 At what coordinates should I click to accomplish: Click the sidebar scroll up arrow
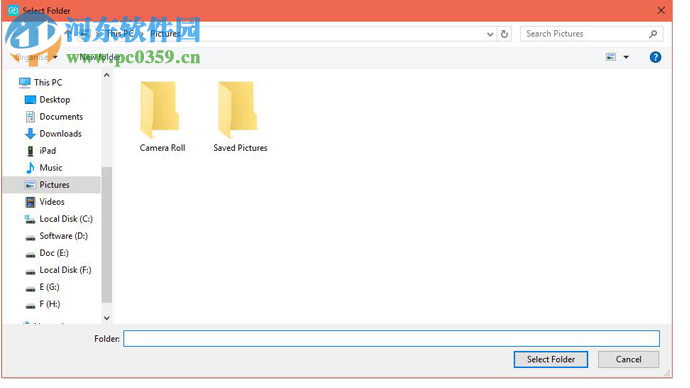pos(106,76)
